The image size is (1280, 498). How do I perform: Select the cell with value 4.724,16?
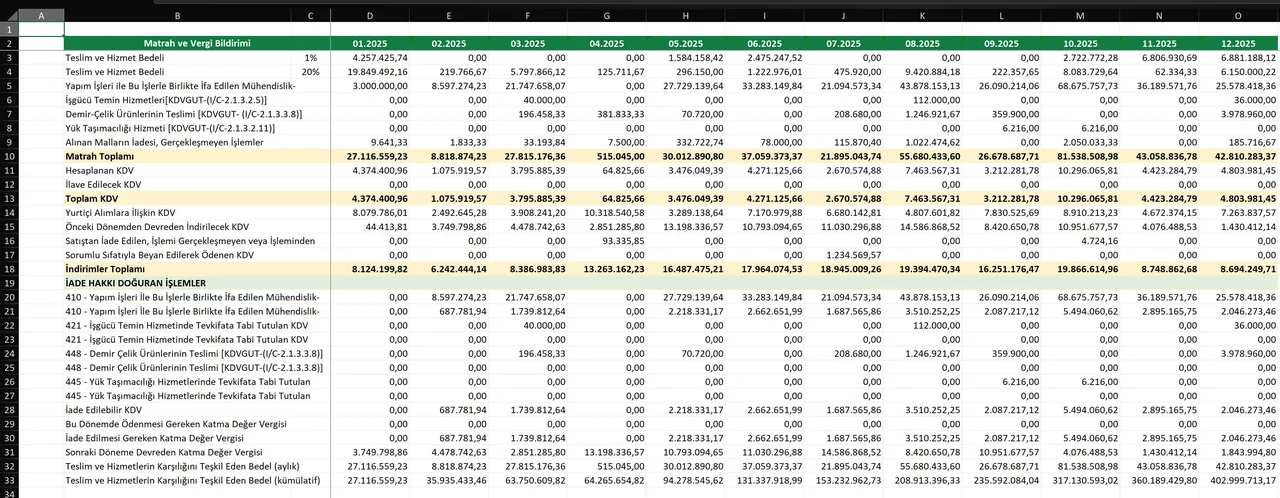coord(1079,241)
